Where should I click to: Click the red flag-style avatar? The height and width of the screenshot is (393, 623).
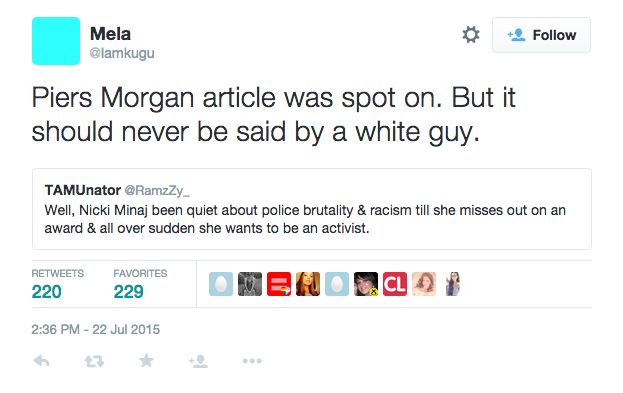point(279,284)
